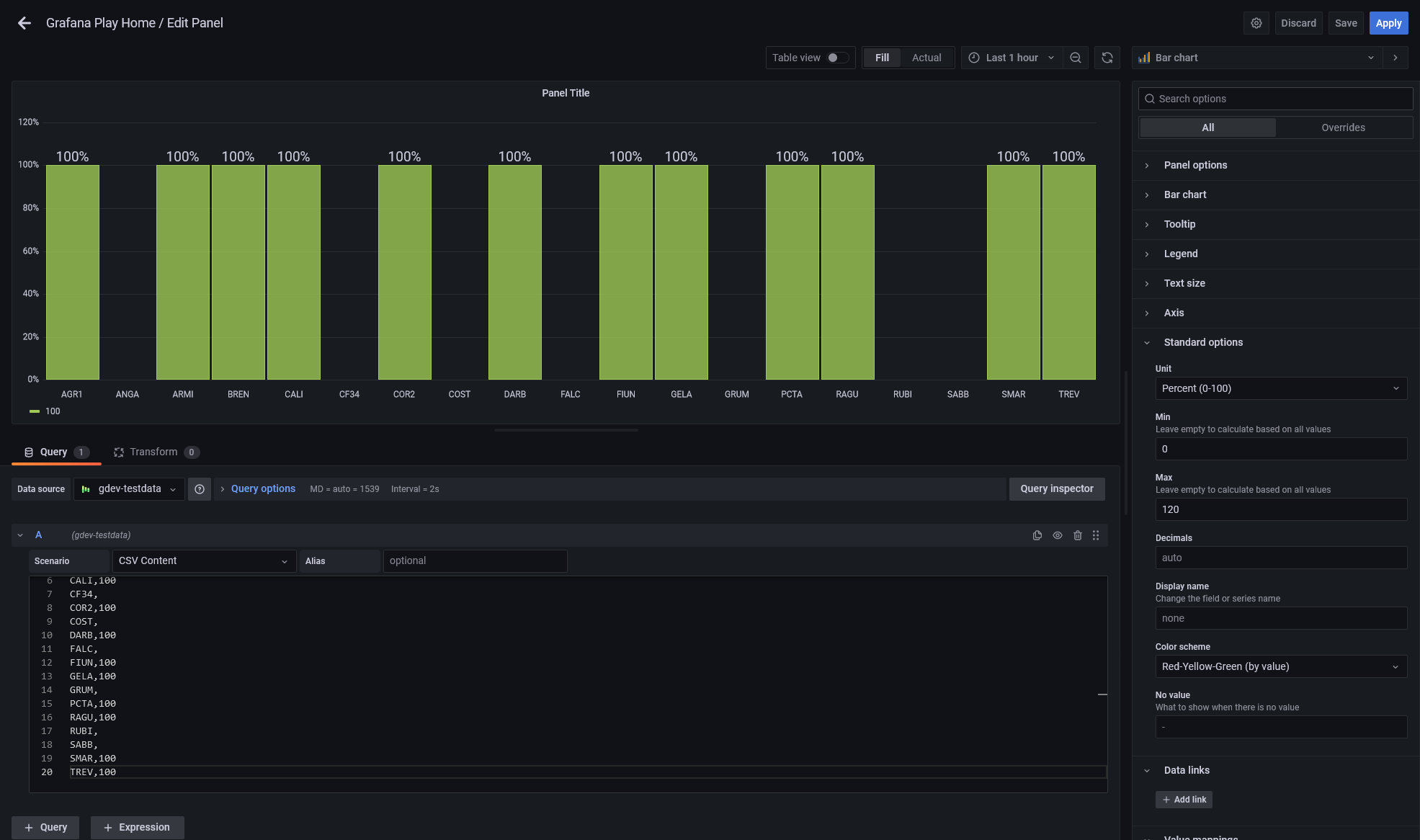The image size is (1420, 840).
Task: Switch display mode to Actual
Action: click(926, 58)
